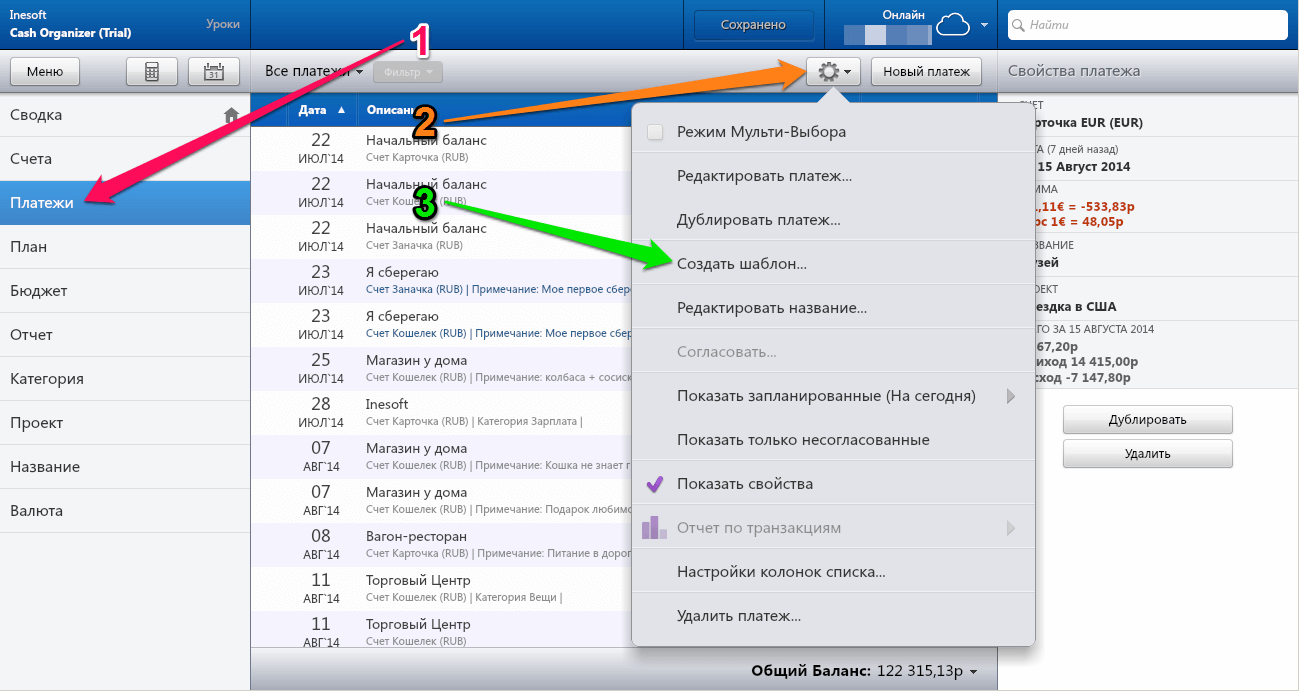1299x691 pixels.
Task: Choose Создать шаблон... in the menu
Action: [x=834, y=264]
